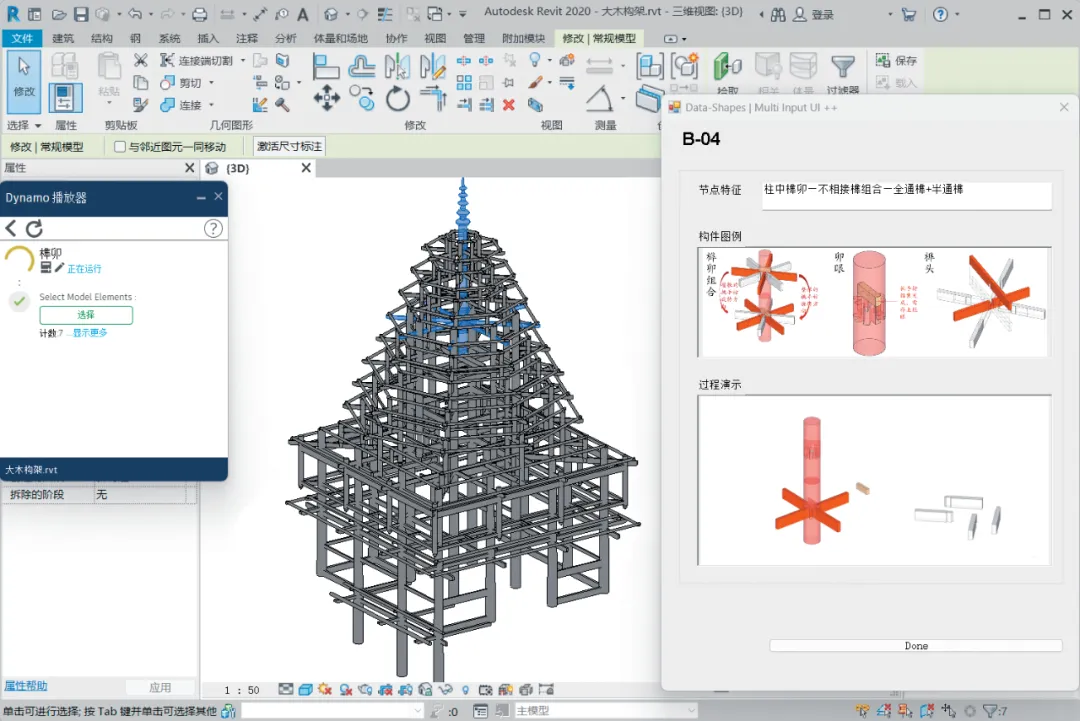1080x721 pixels.
Task: Select the Array tool grid icon
Action: pos(464,83)
